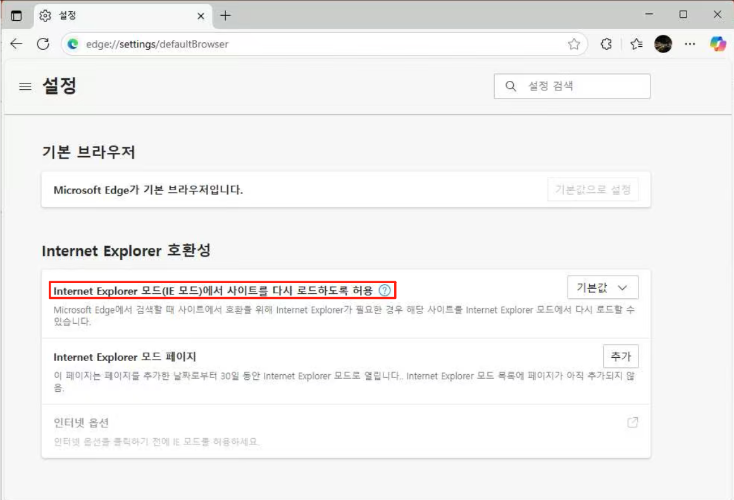The height and width of the screenshot is (500, 734).
Task: Select the 설정 browser tab
Action: tap(123, 16)
